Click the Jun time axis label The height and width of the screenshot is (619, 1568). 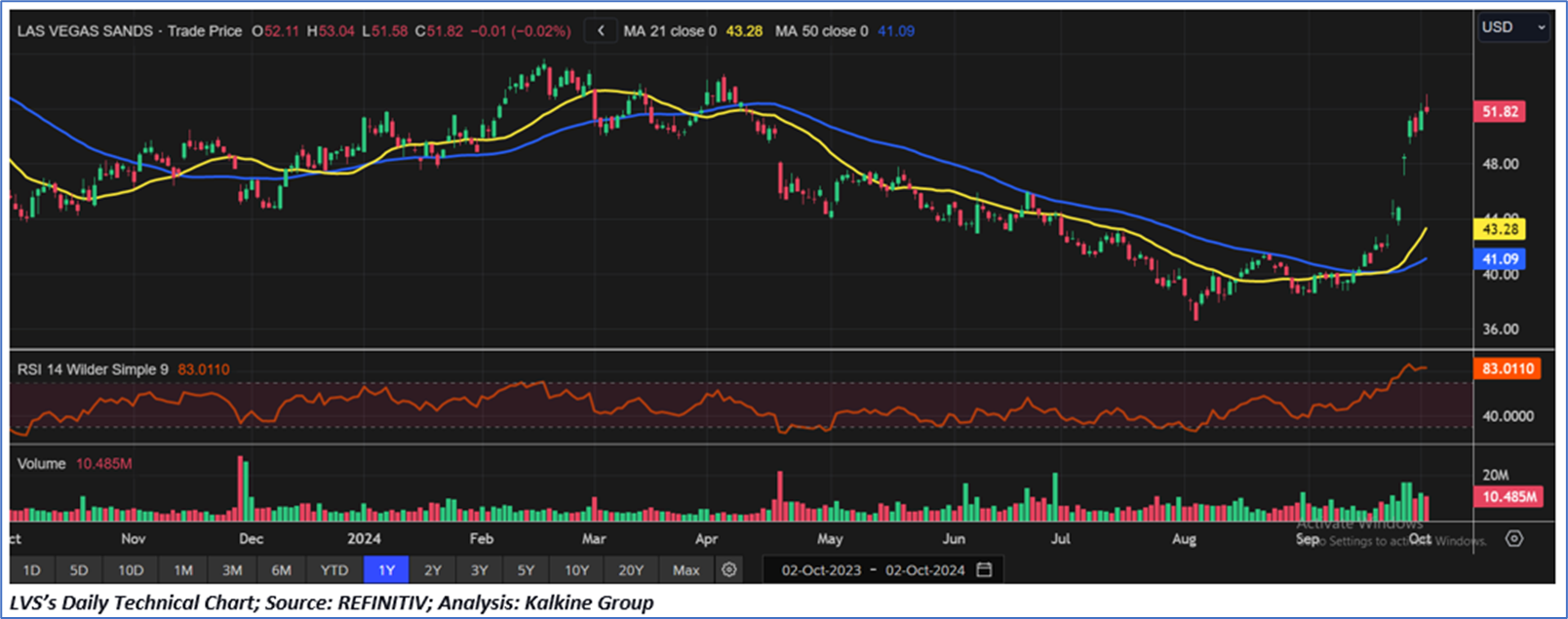(x=954, y=539)
